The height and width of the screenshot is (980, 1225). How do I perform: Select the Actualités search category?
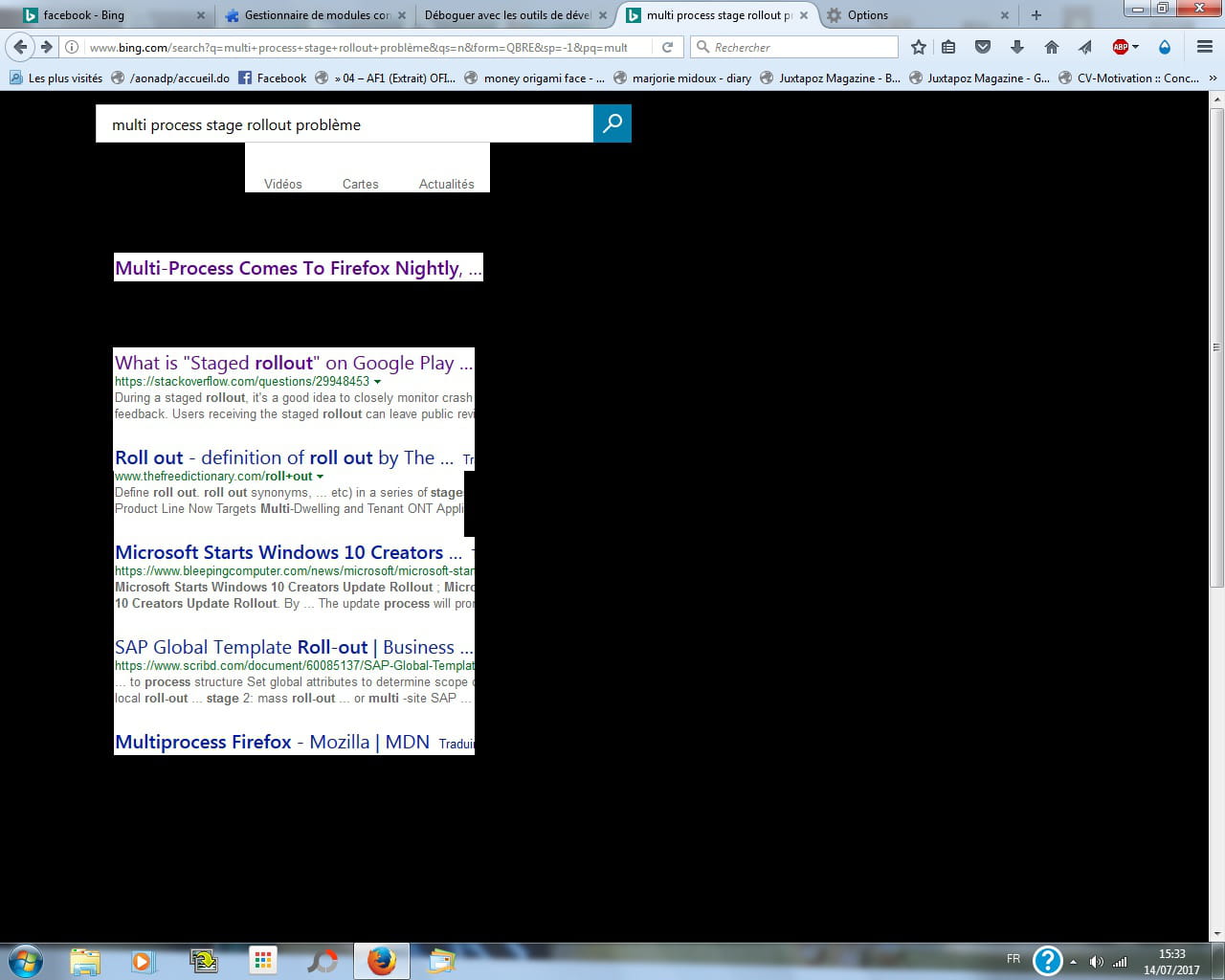tap(447, 184)
